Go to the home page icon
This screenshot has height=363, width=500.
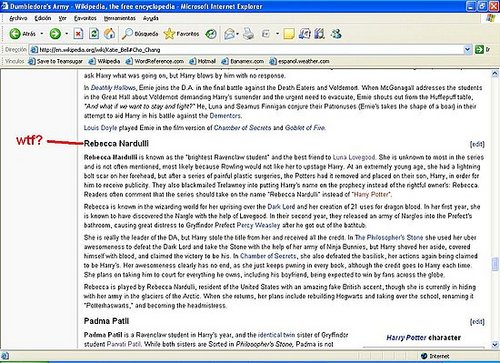(109, 34)
